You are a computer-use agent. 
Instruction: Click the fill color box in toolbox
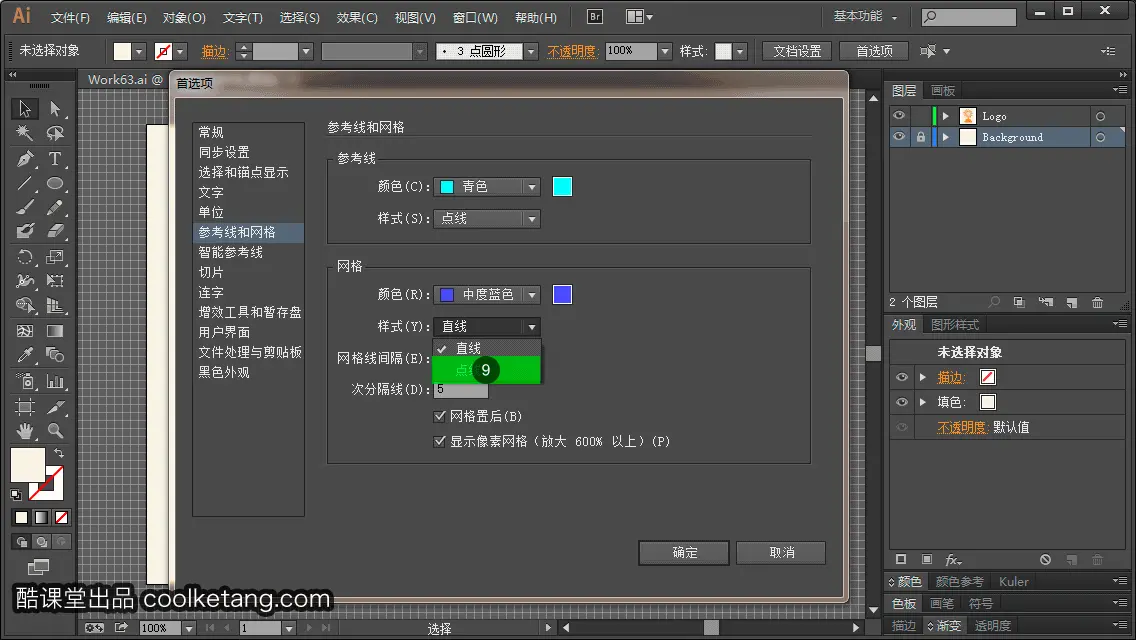(x=28, y=465)
